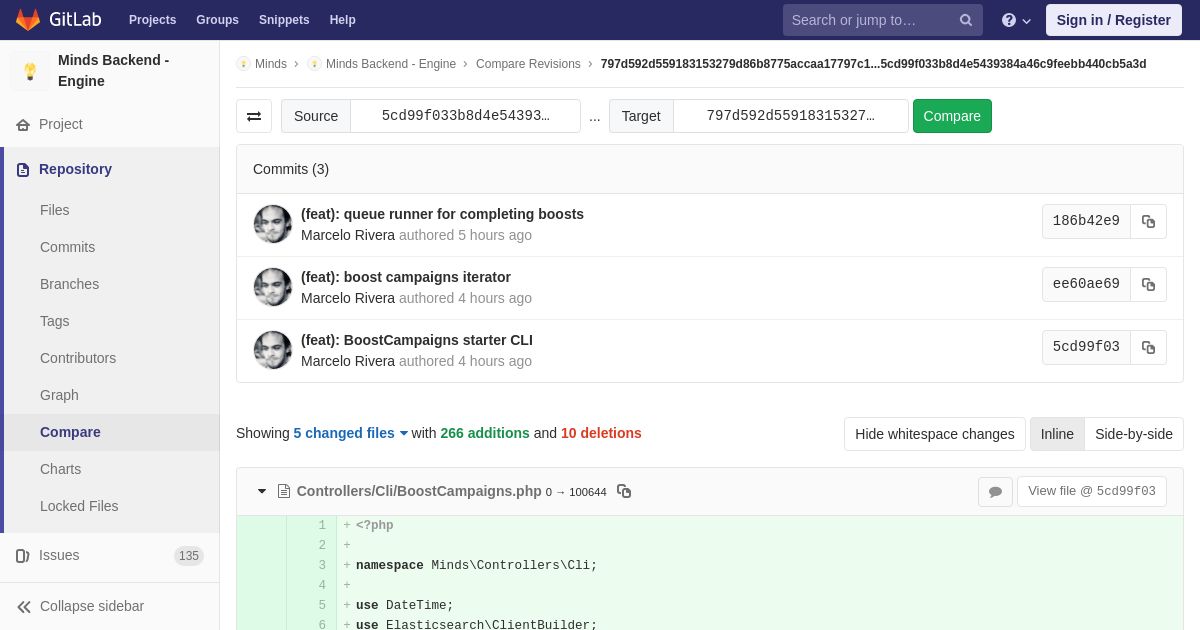Viewport: 1200px width, 630px height.
Task: Open the Target revision dropdown
Action: (x=790, y=116)
